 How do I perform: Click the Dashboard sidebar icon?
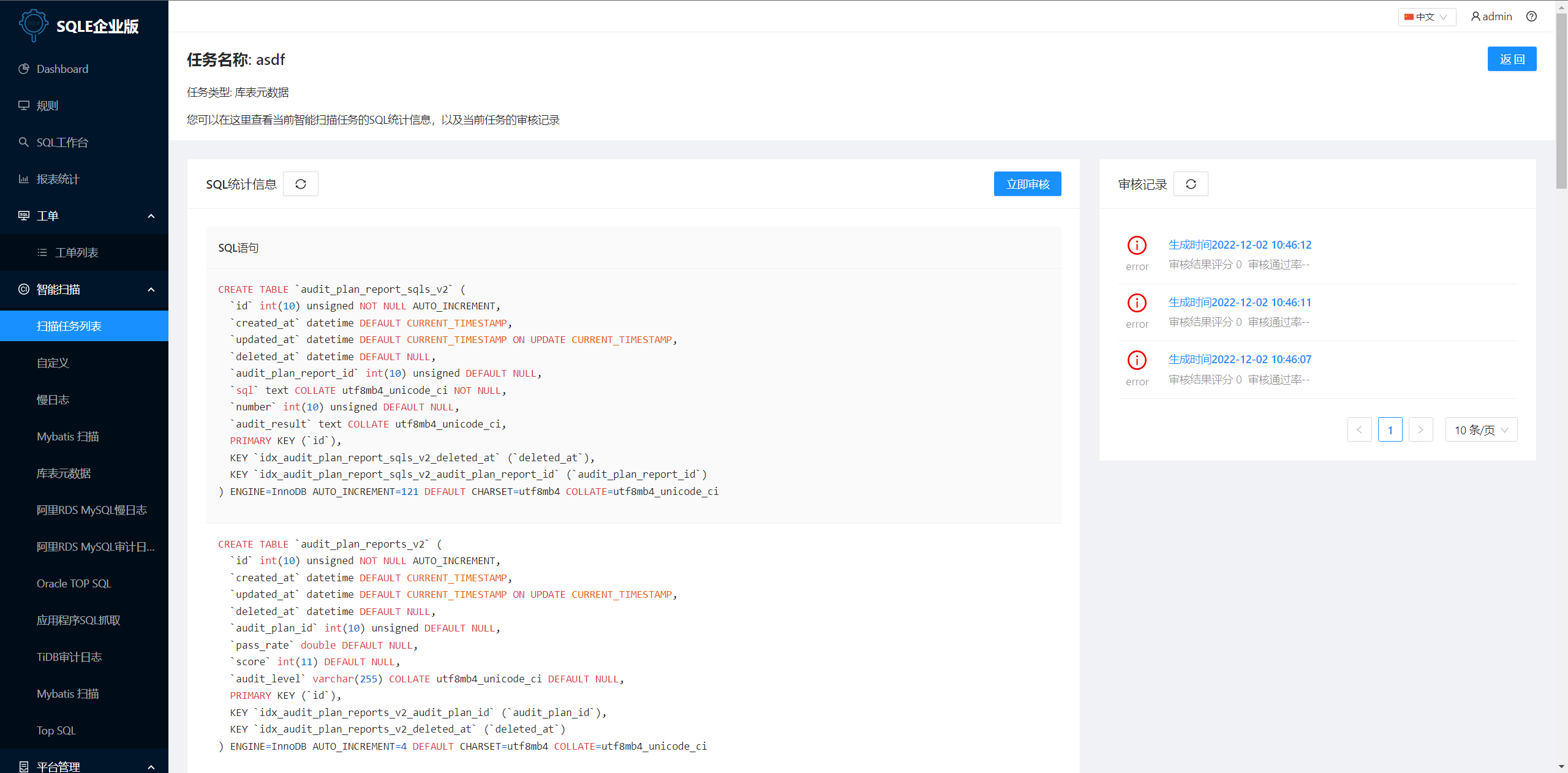point(24,69)
